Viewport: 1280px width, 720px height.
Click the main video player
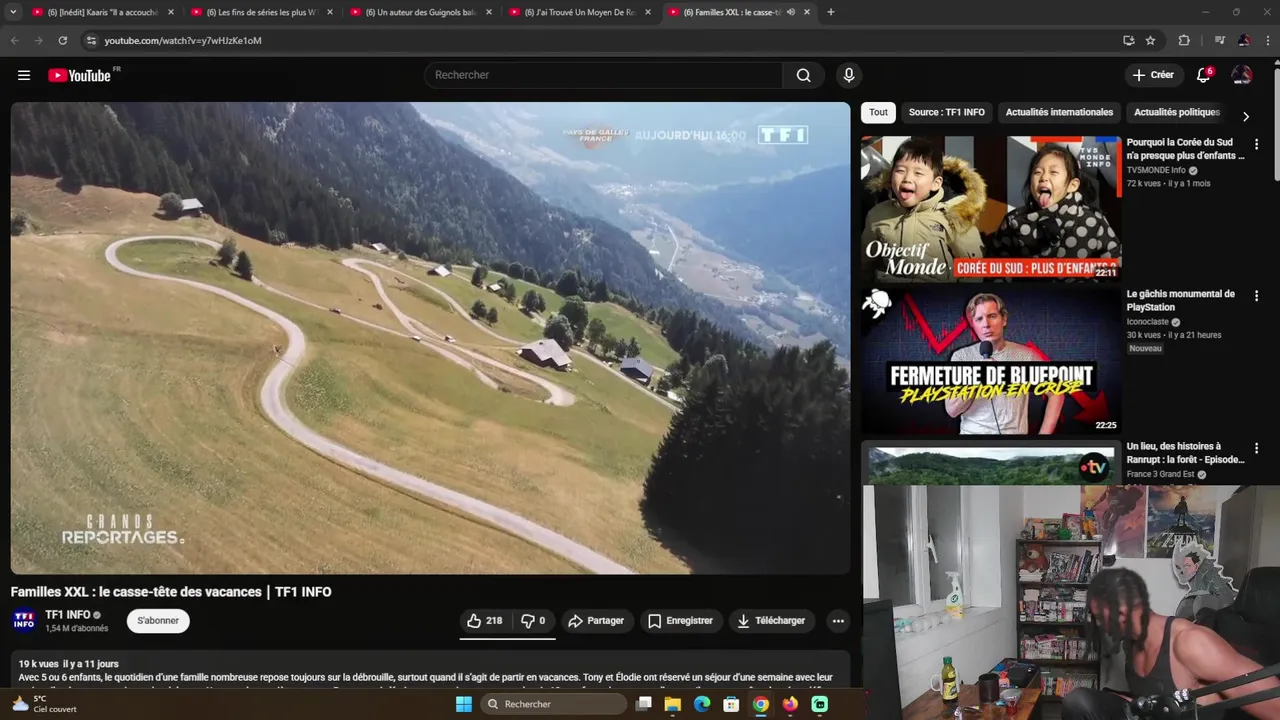[430, 338]
